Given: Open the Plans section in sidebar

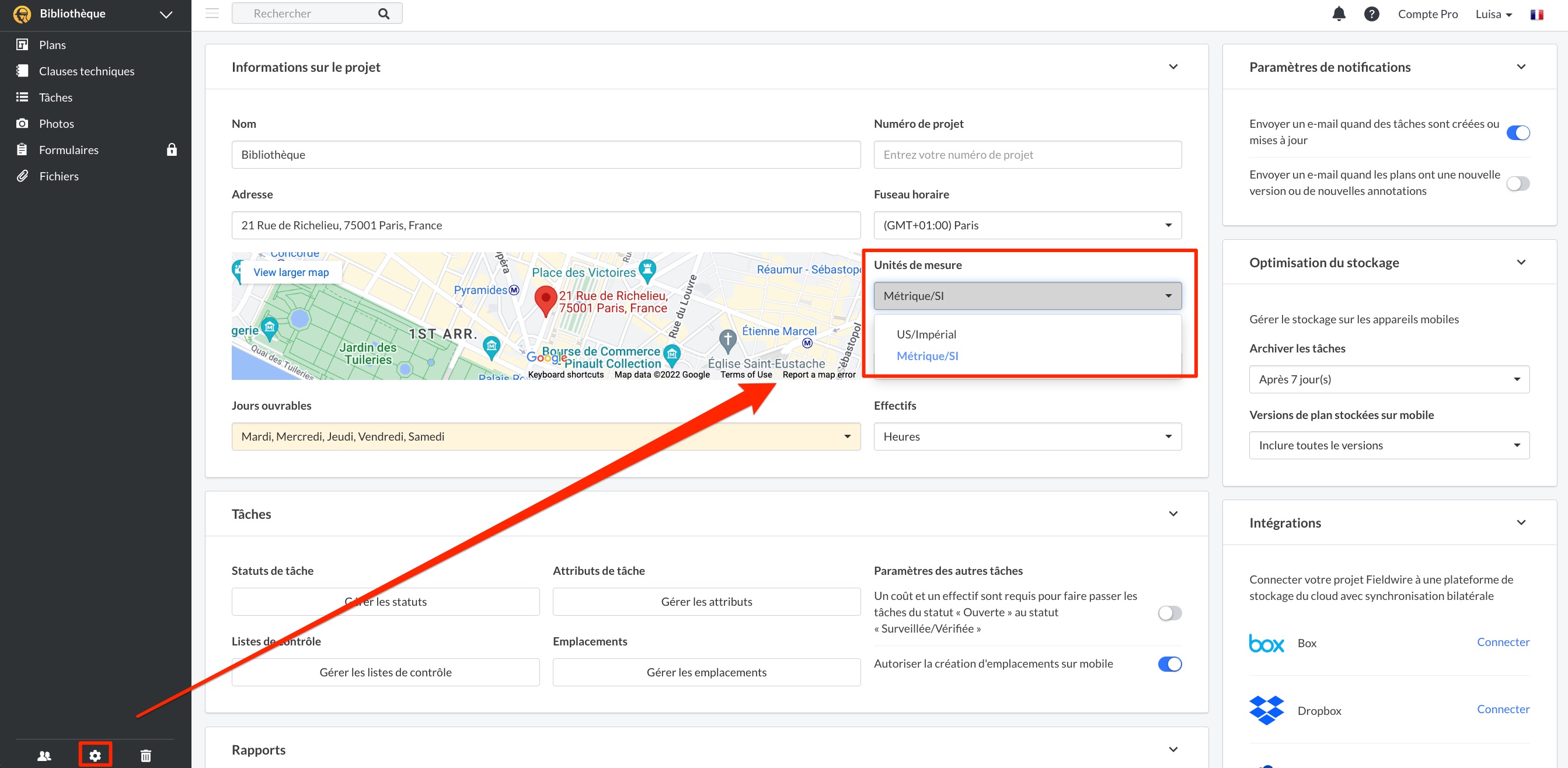Looking at the screenshot, I should point(53,44).
